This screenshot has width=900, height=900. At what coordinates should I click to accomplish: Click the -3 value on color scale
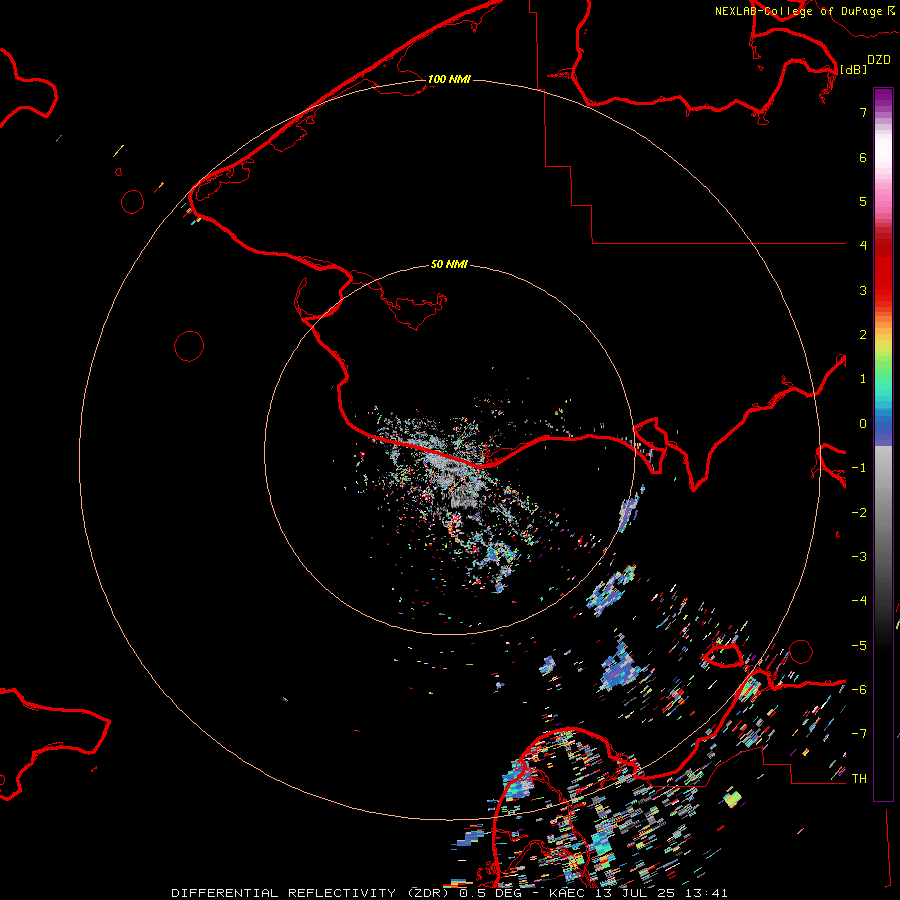click(859, 557)
